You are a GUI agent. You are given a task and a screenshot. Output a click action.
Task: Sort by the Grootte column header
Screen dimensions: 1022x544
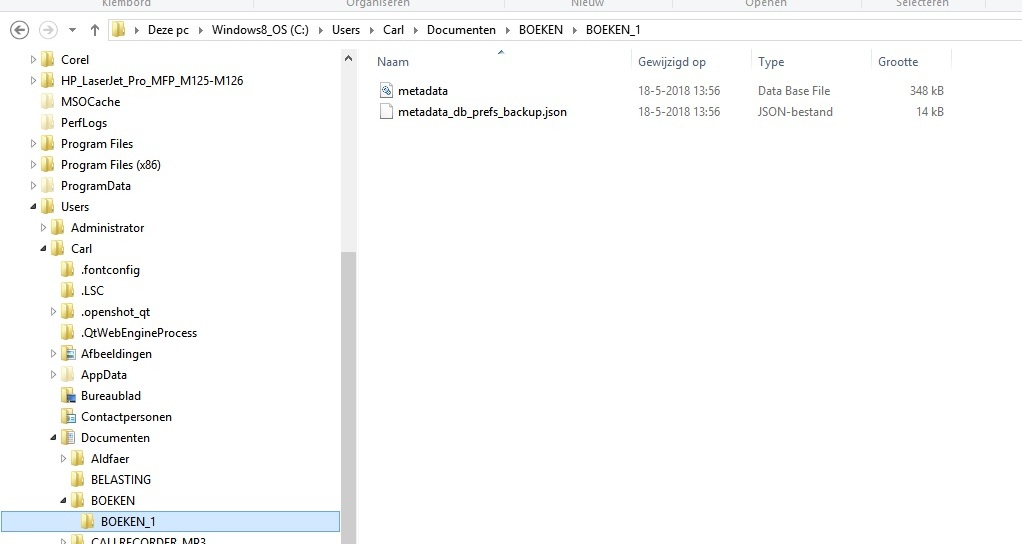pyautogui.click(x=898, y=62)
